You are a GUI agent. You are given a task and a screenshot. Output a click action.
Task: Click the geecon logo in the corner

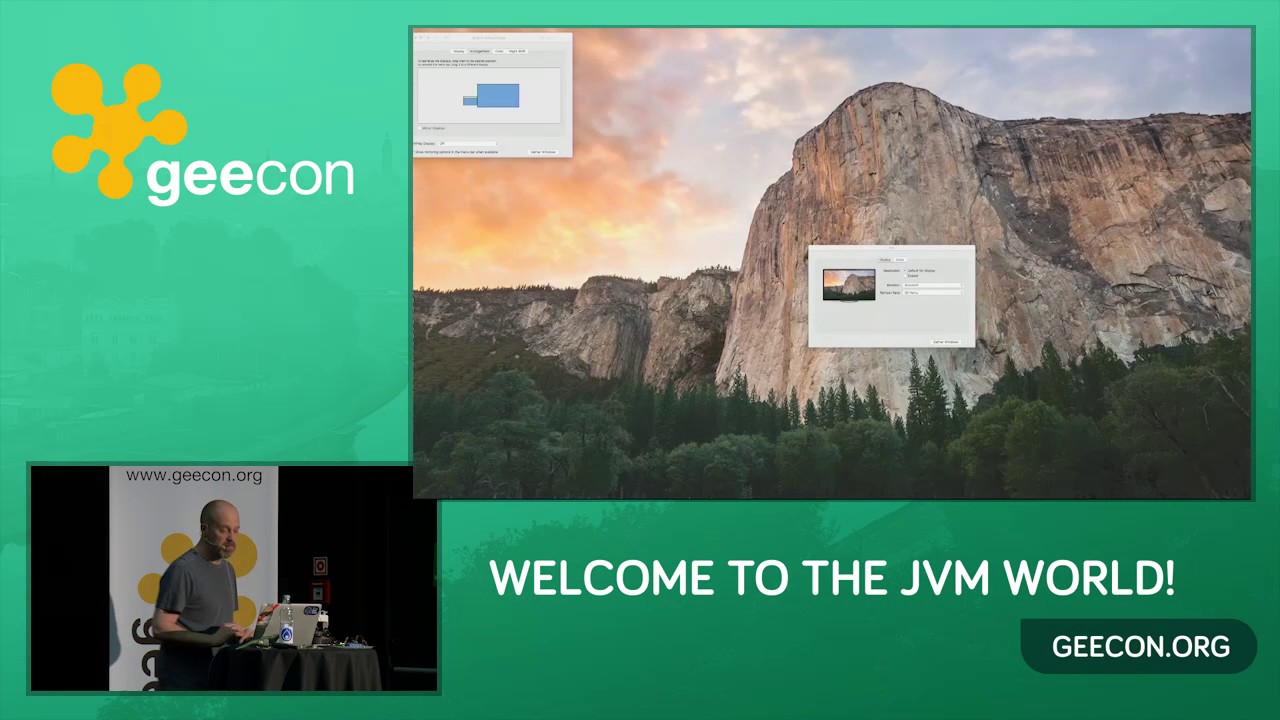pos(200,135)
